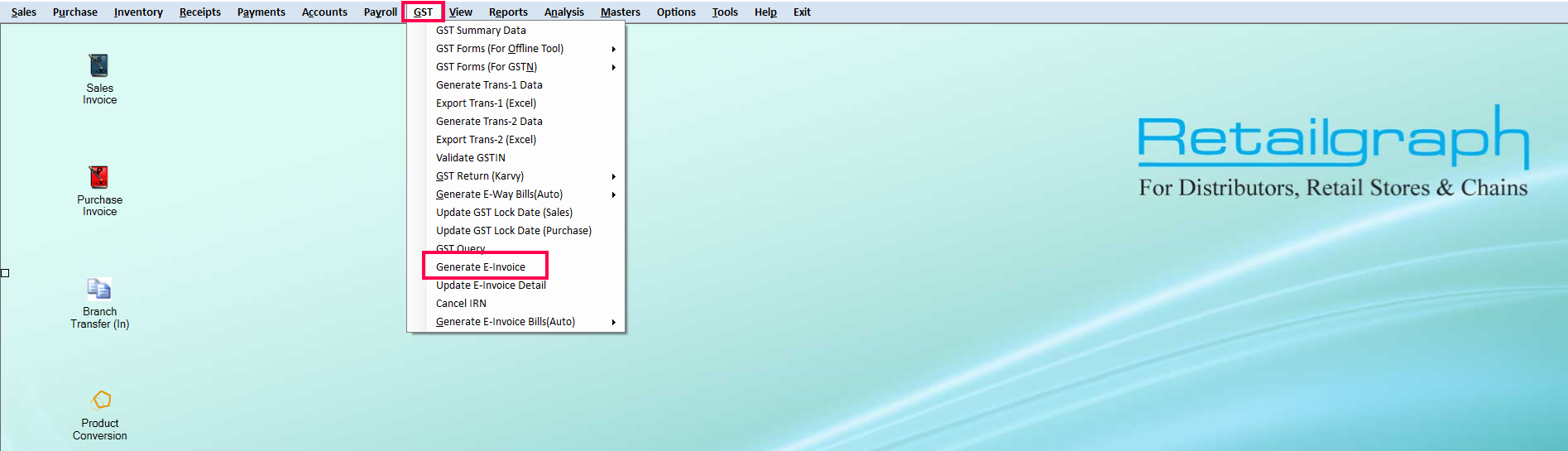Open the Payments menu
This screenshot has width=1568, height=451.
[261, 12]
